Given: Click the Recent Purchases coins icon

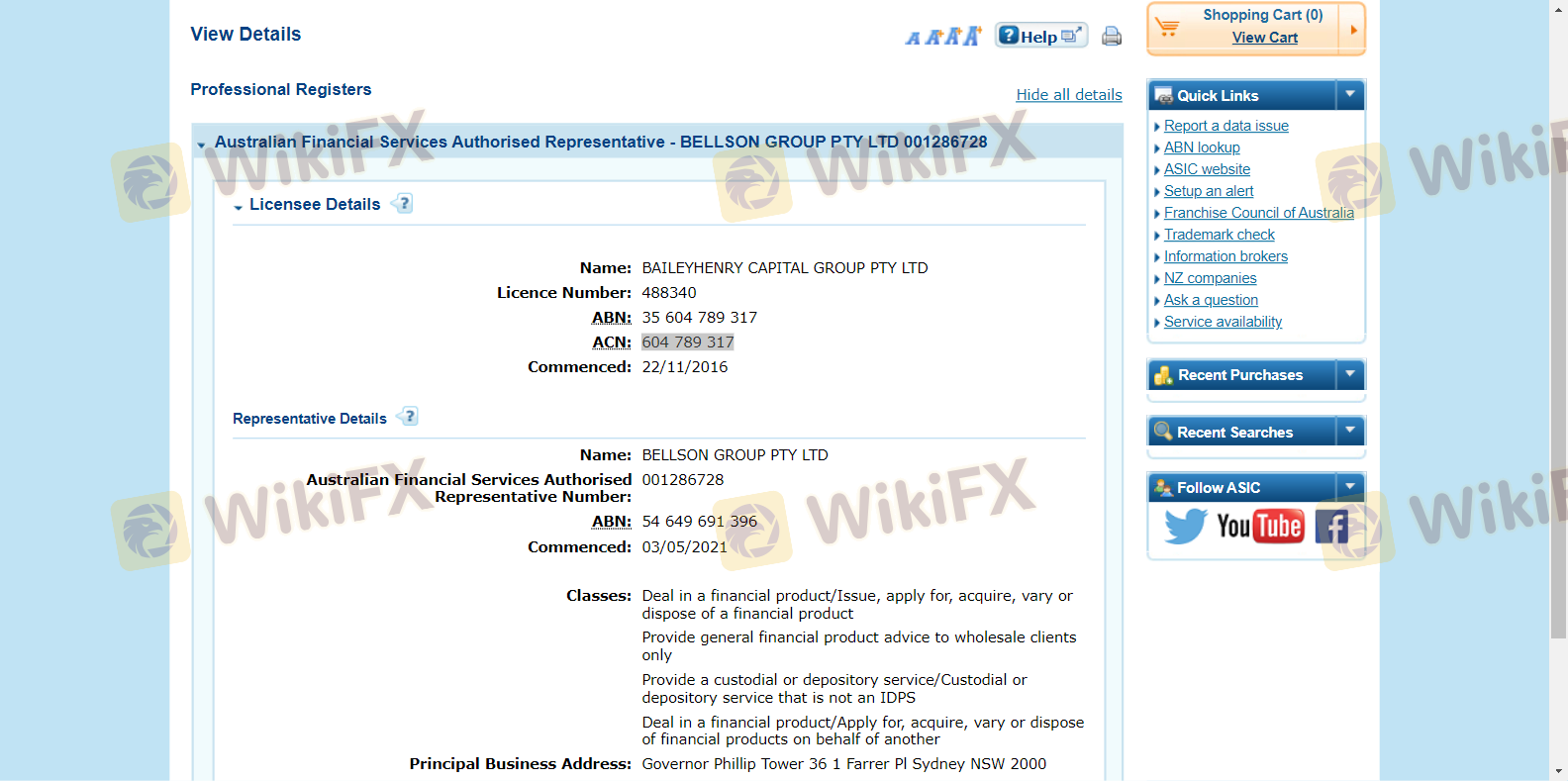Looking at the screenshot, I should [x=1163, y=375].
